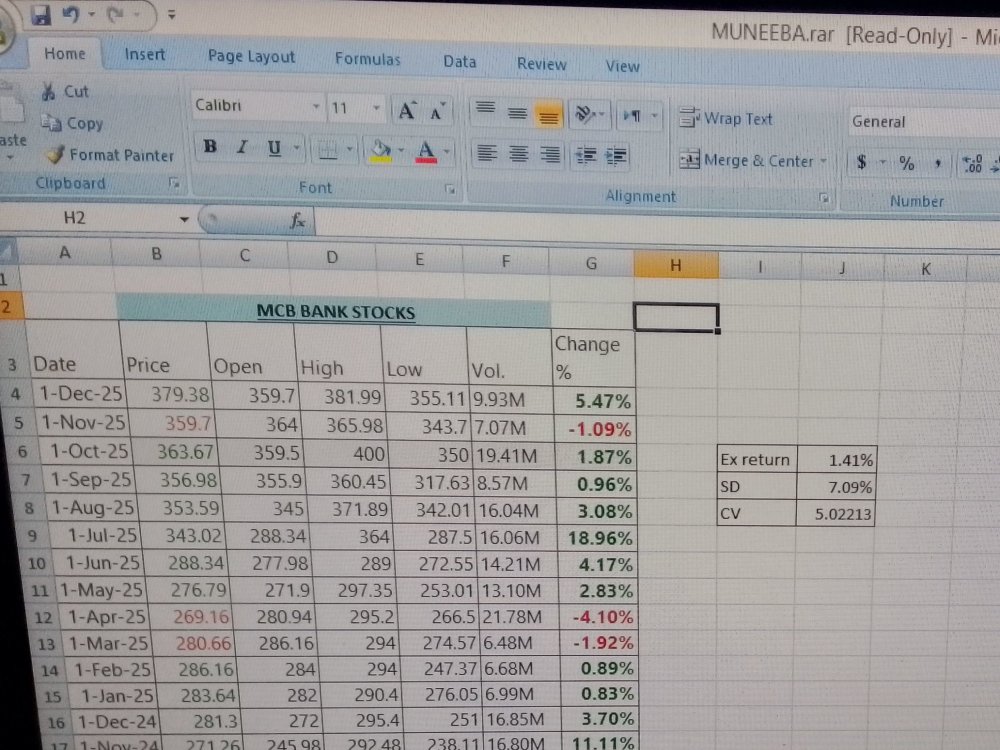Open the Page Layout tab
This screenshot has width=1000, height=750.
tap(251, 57)
